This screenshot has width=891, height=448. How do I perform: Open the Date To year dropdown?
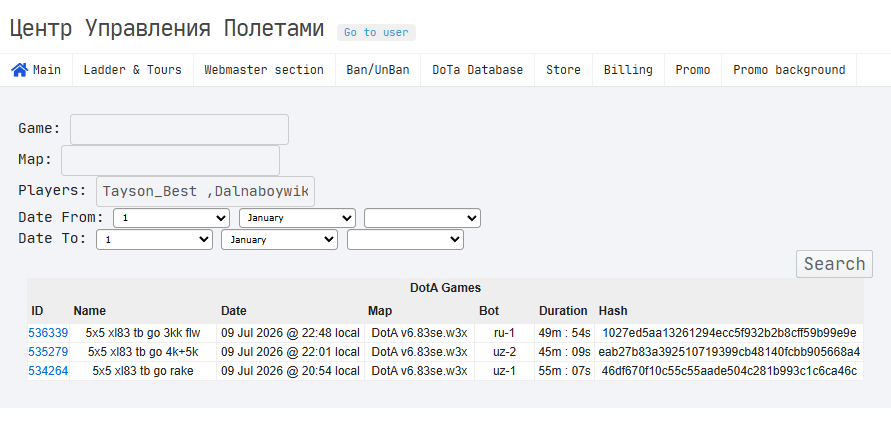pos(405,239)
